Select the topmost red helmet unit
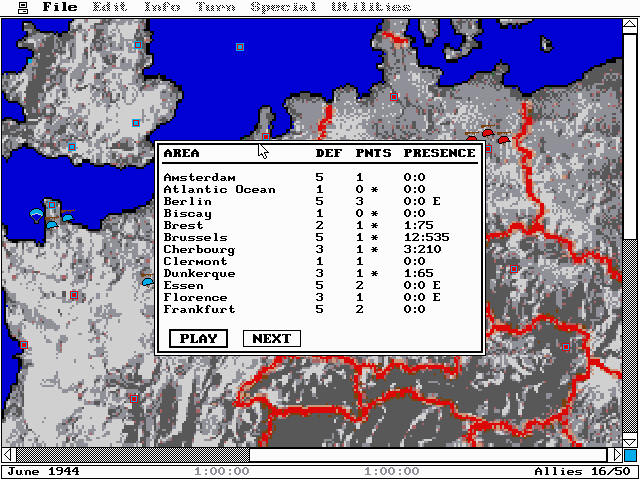 click(487, 133)
